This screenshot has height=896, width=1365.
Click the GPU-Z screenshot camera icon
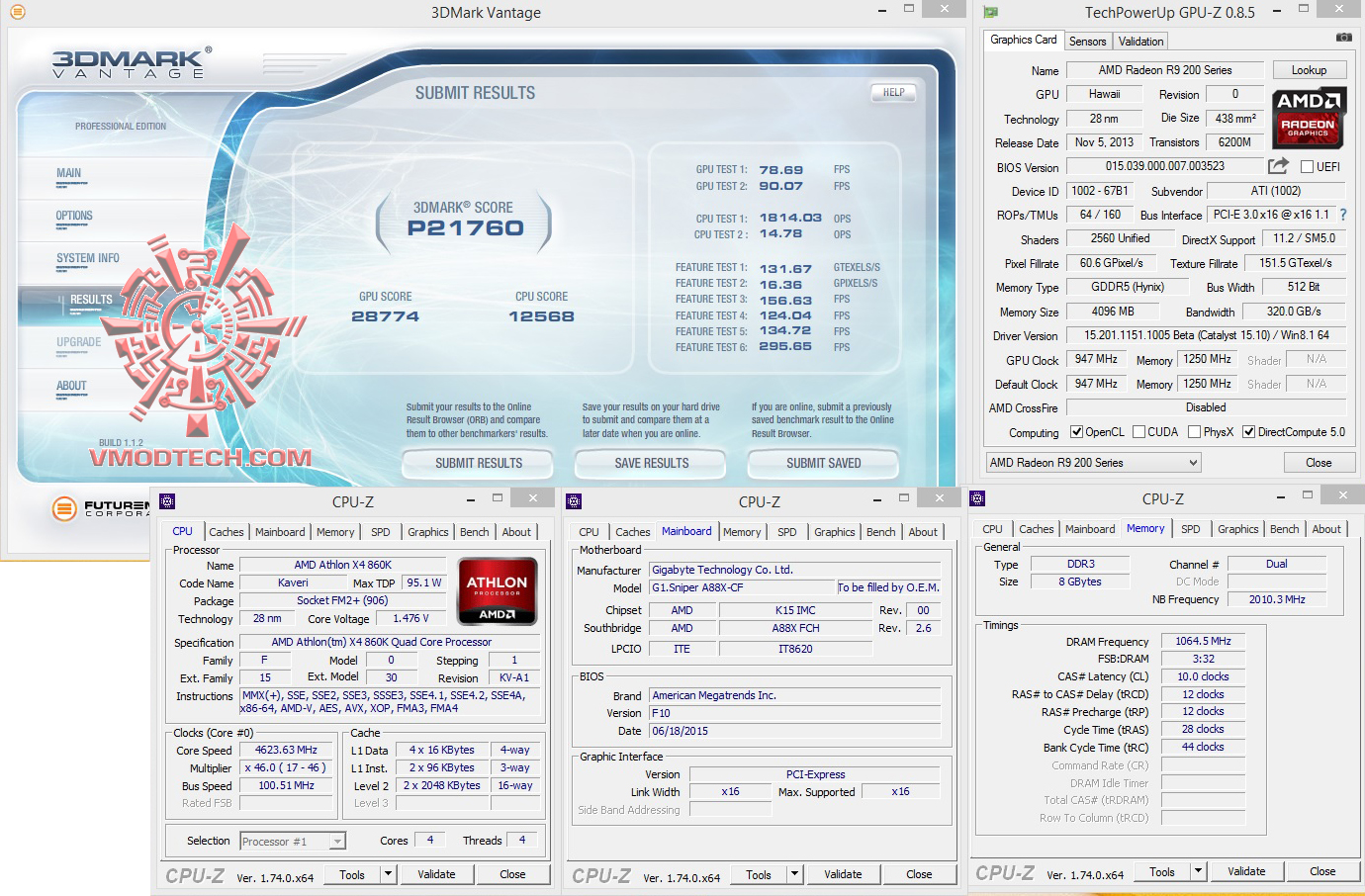click(x=1343, y=38)
